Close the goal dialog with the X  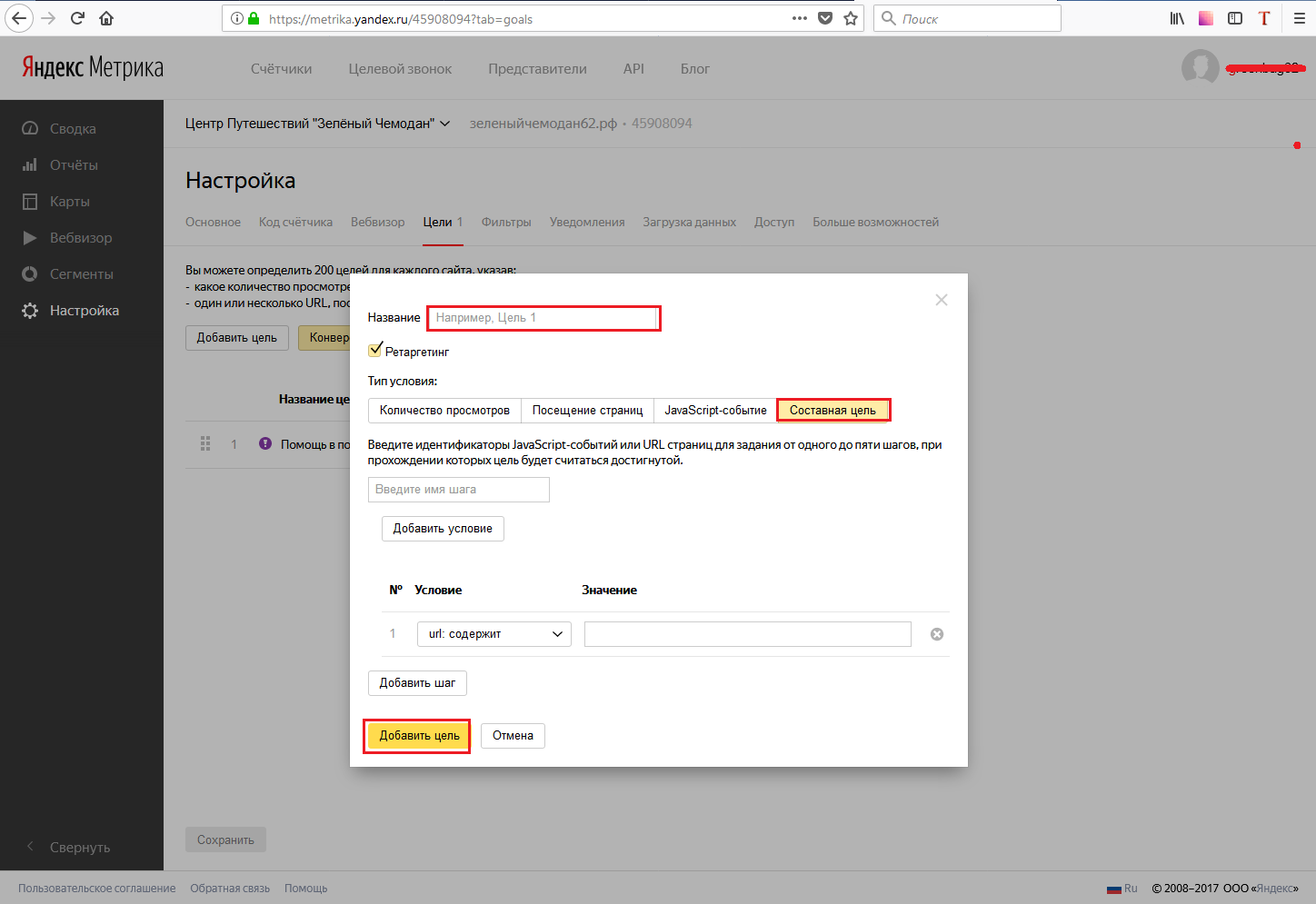click(942, 300)
